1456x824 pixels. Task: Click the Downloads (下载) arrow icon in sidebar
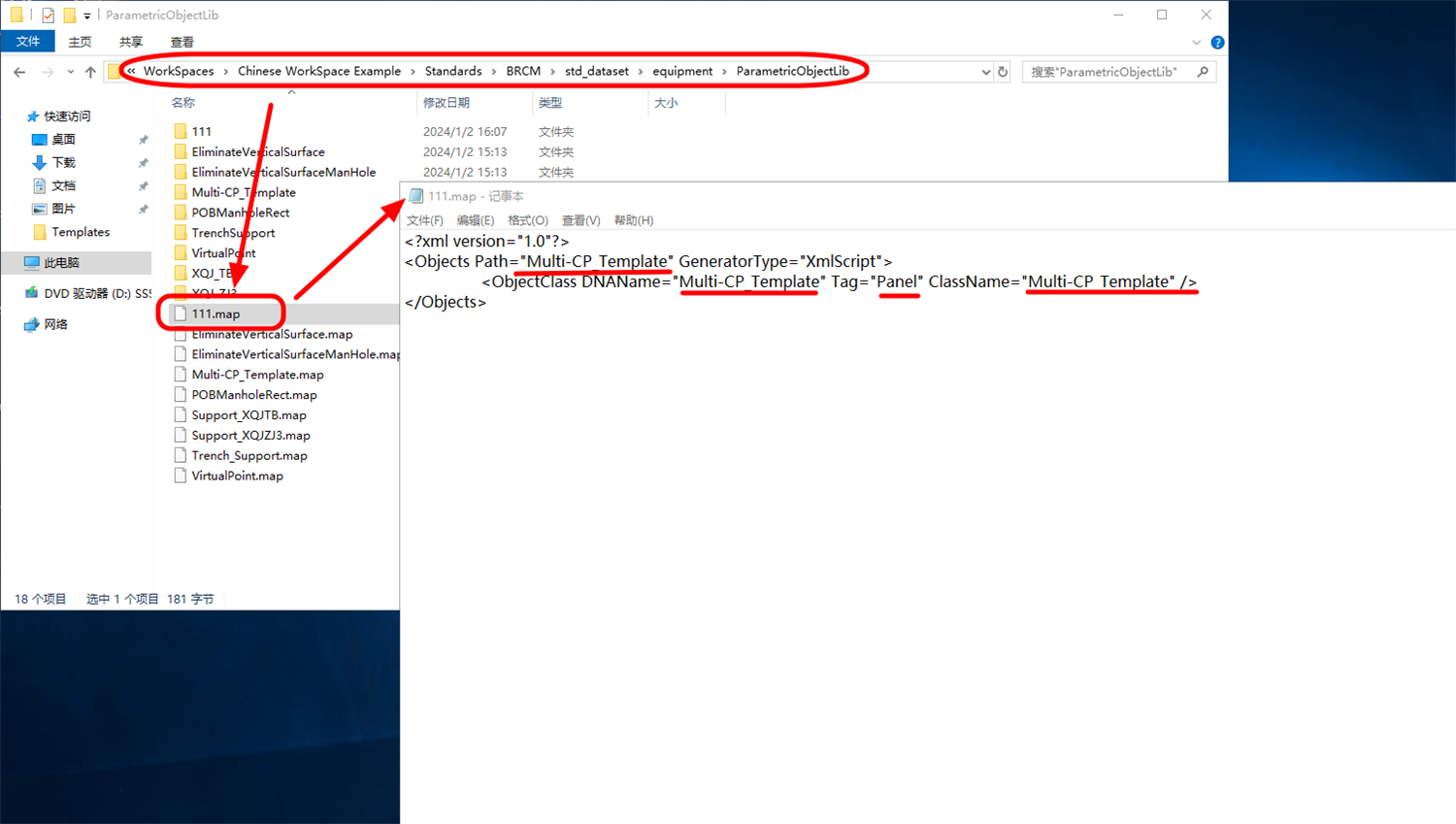point(40,163)
